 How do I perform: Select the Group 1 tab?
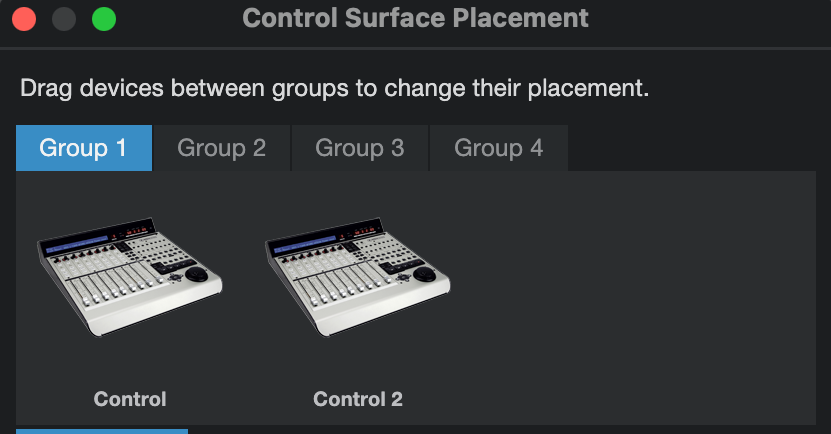pyautogui.click(x=84, y=149)
